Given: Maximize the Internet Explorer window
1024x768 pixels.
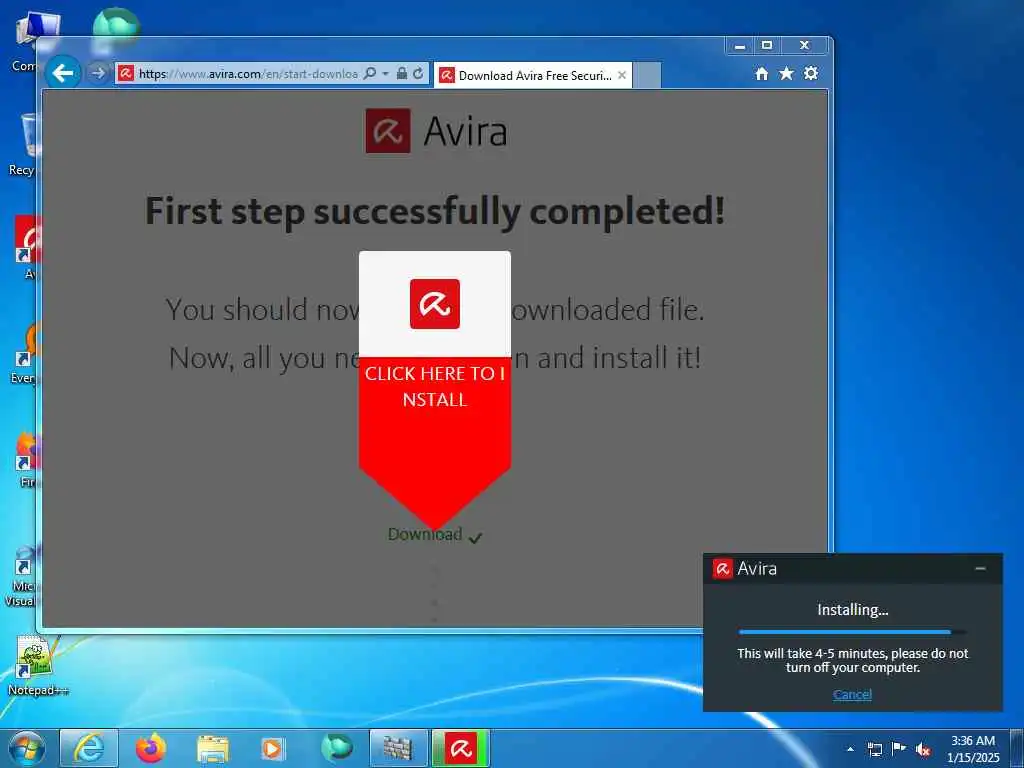Looking at the screenshot, I should pyautogui.click(x=767, y=46).
